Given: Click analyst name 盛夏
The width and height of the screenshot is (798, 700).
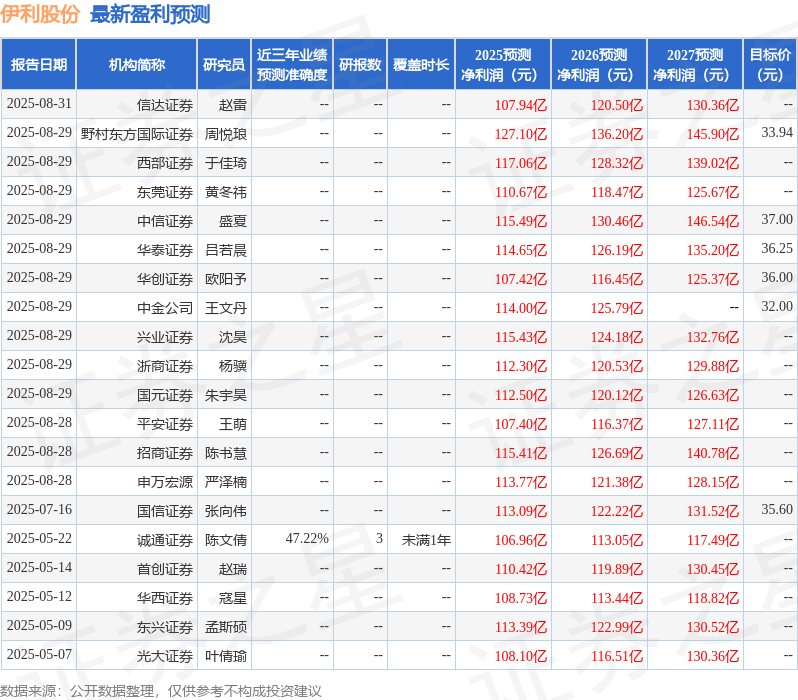Looking at the screenshot, I should 233,221.
